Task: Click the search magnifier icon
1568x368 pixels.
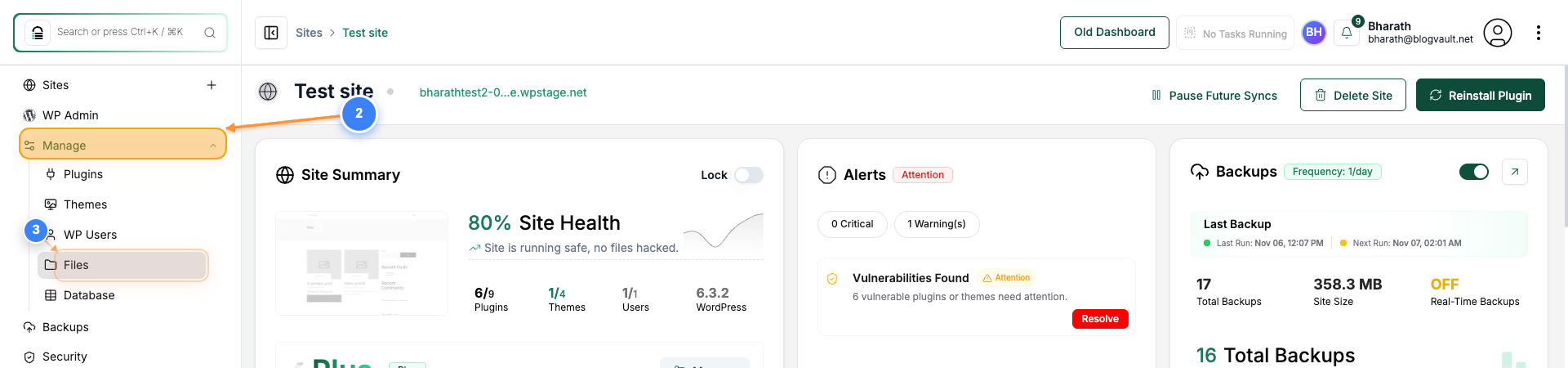Action: pos(210,33)
